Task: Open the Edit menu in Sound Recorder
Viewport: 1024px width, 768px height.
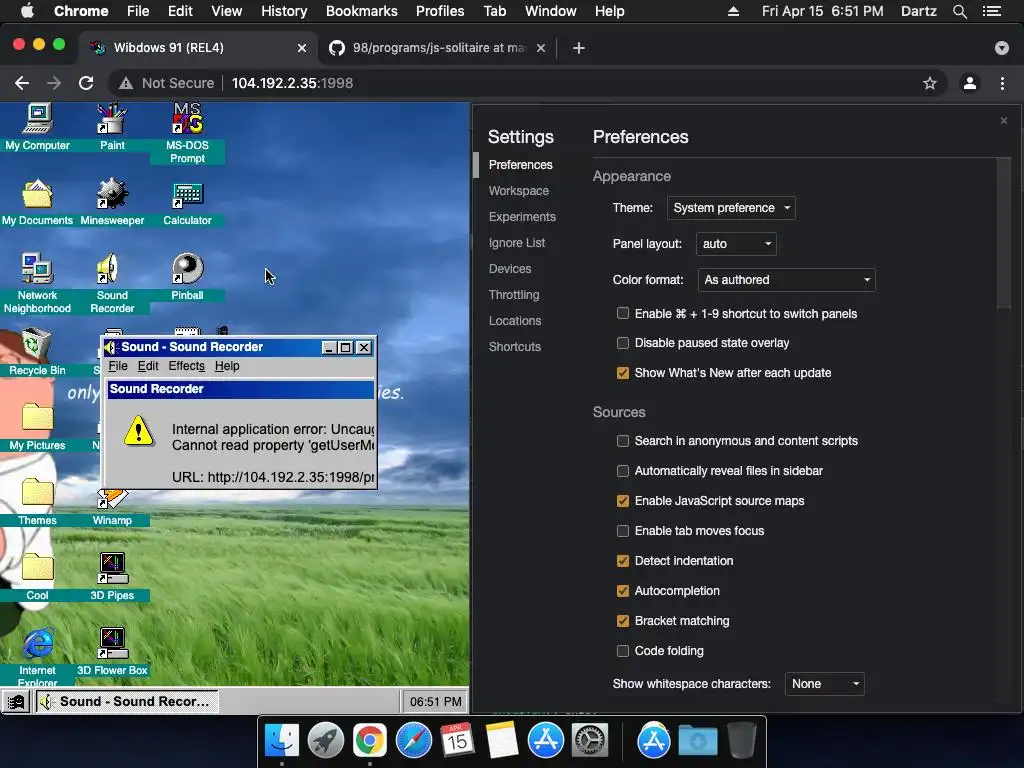Action: point(148,366)
